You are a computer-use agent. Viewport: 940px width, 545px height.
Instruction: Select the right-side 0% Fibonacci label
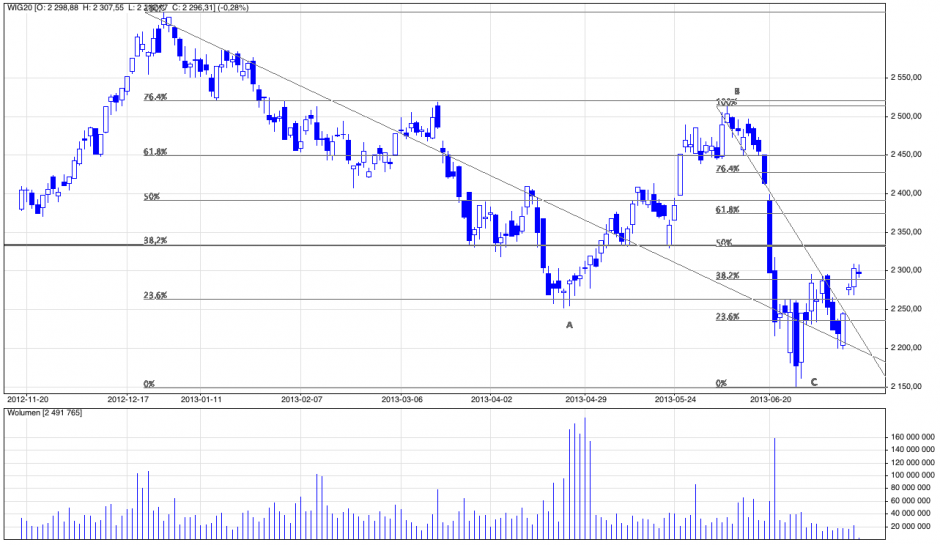(720, 383)
